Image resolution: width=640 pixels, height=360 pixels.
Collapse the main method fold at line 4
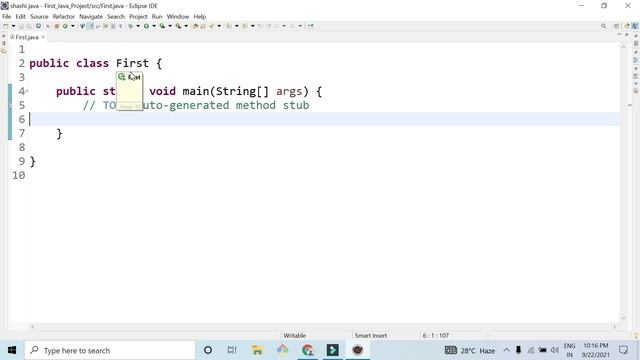(x=27, y=91)
